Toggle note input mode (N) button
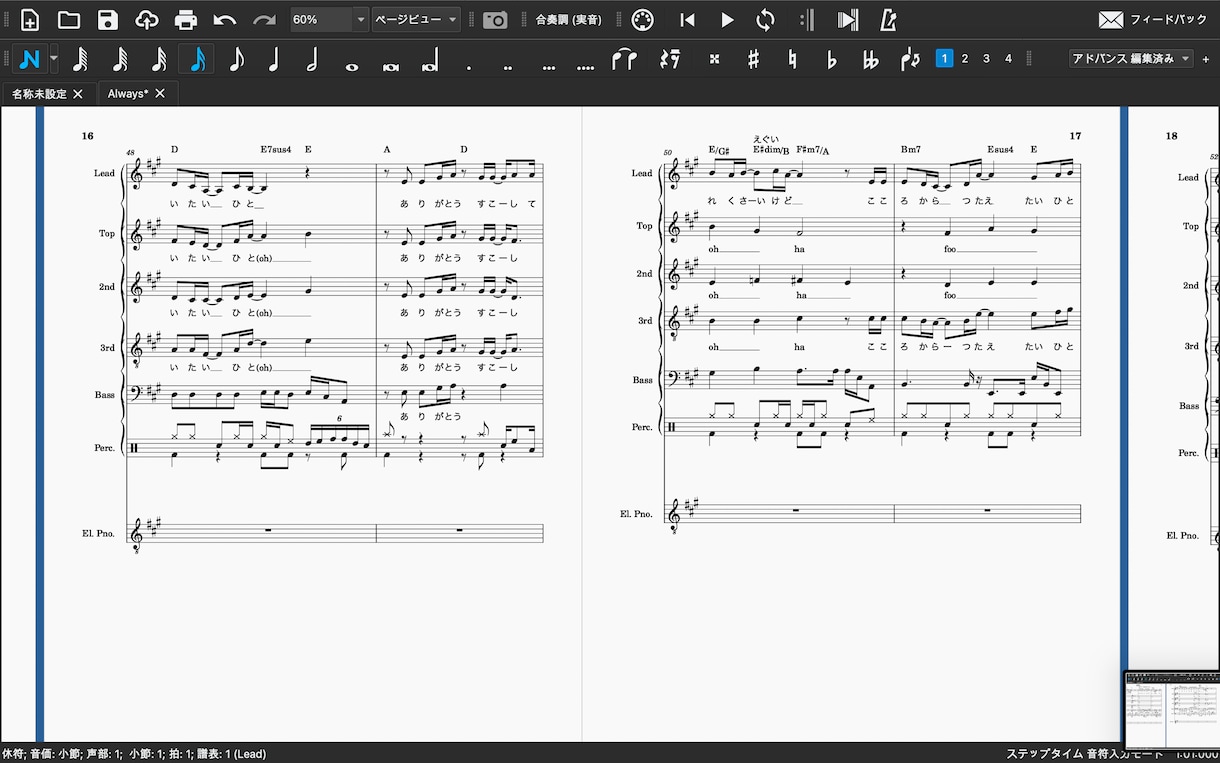Screen dimensions: 1220x763 tap(30, 59)
